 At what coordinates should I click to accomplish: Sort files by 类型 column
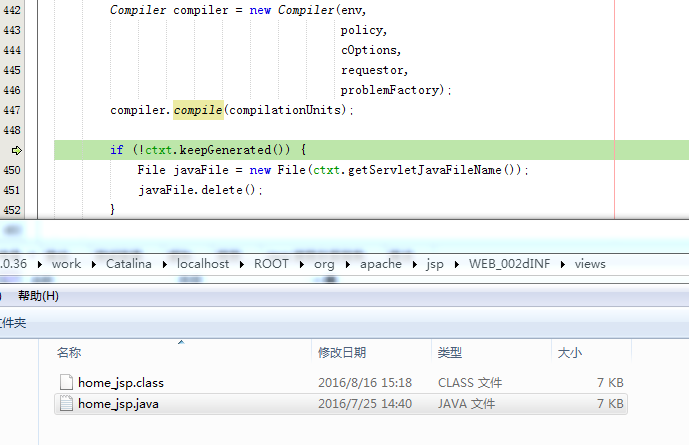(450, 352)
